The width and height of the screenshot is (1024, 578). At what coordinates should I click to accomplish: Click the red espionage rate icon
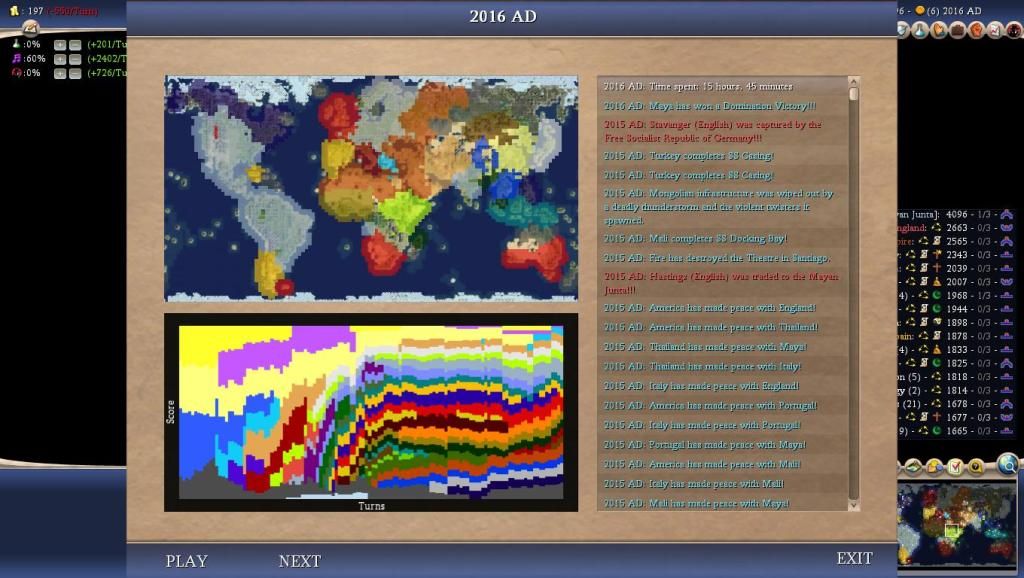click(16, 72)
